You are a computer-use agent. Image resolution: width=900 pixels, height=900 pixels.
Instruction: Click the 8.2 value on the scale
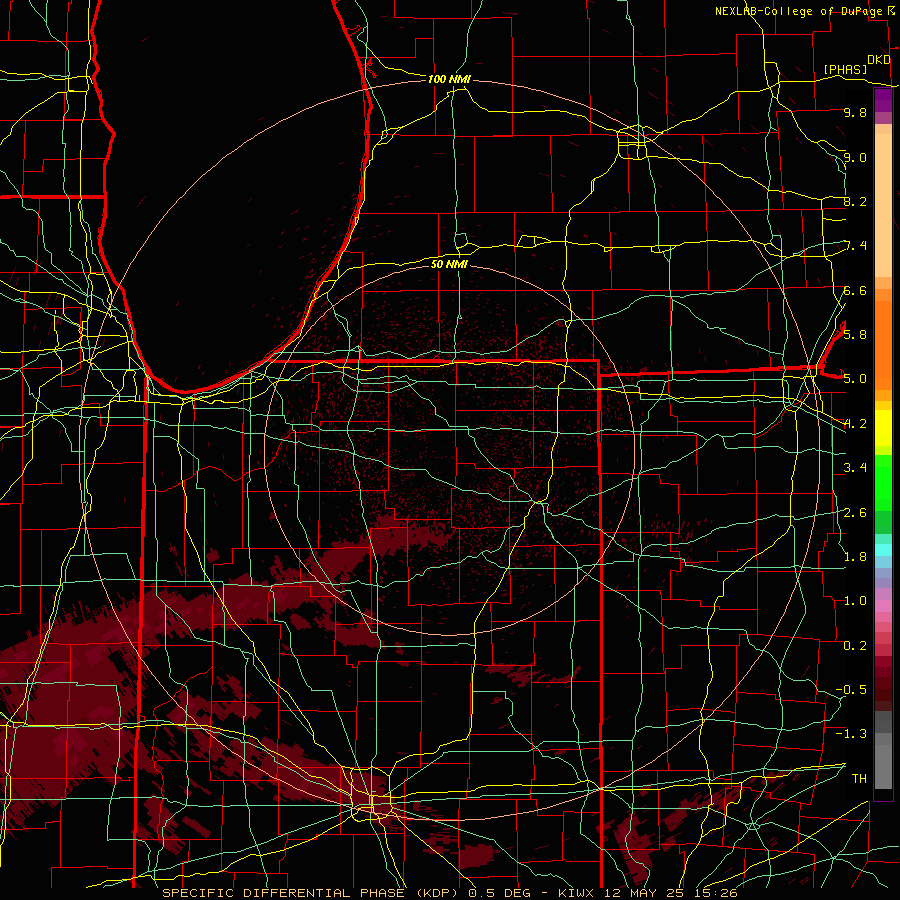click(855, 201)
